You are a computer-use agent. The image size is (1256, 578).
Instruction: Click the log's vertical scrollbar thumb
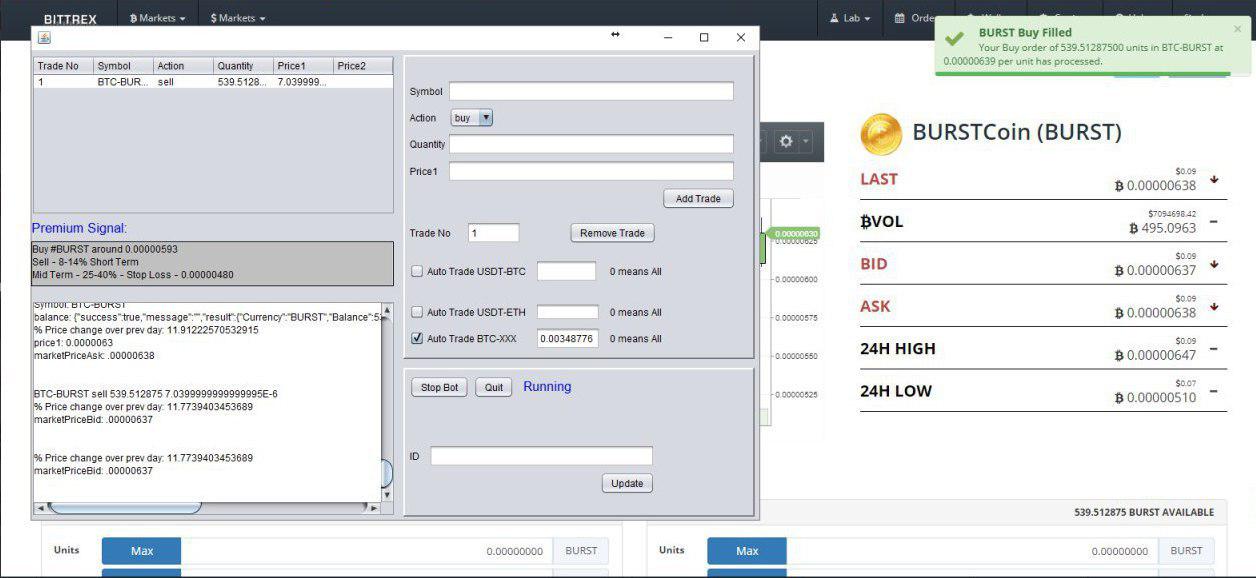coord(387,474)
